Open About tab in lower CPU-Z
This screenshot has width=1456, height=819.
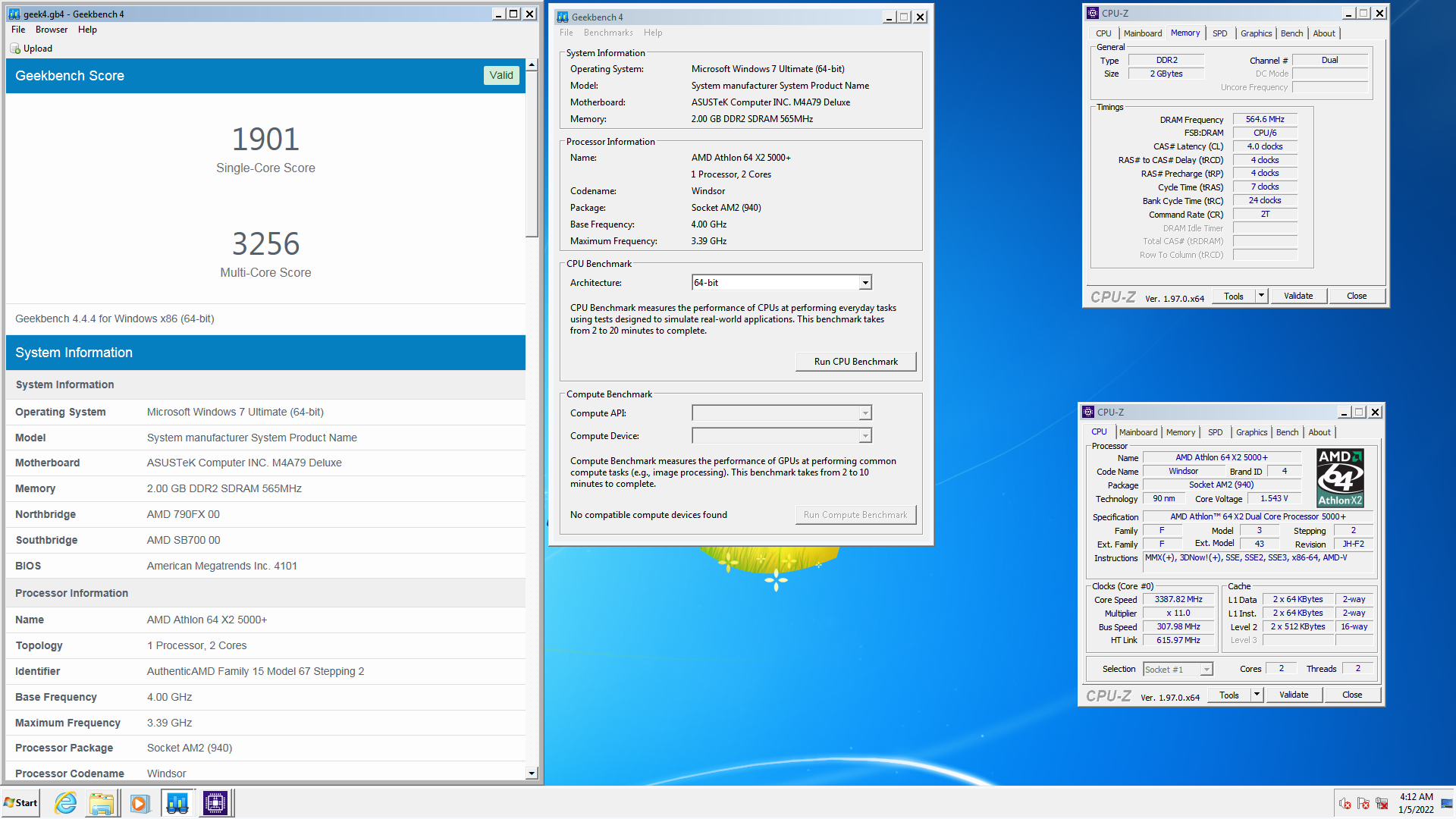click(1319, 432)
